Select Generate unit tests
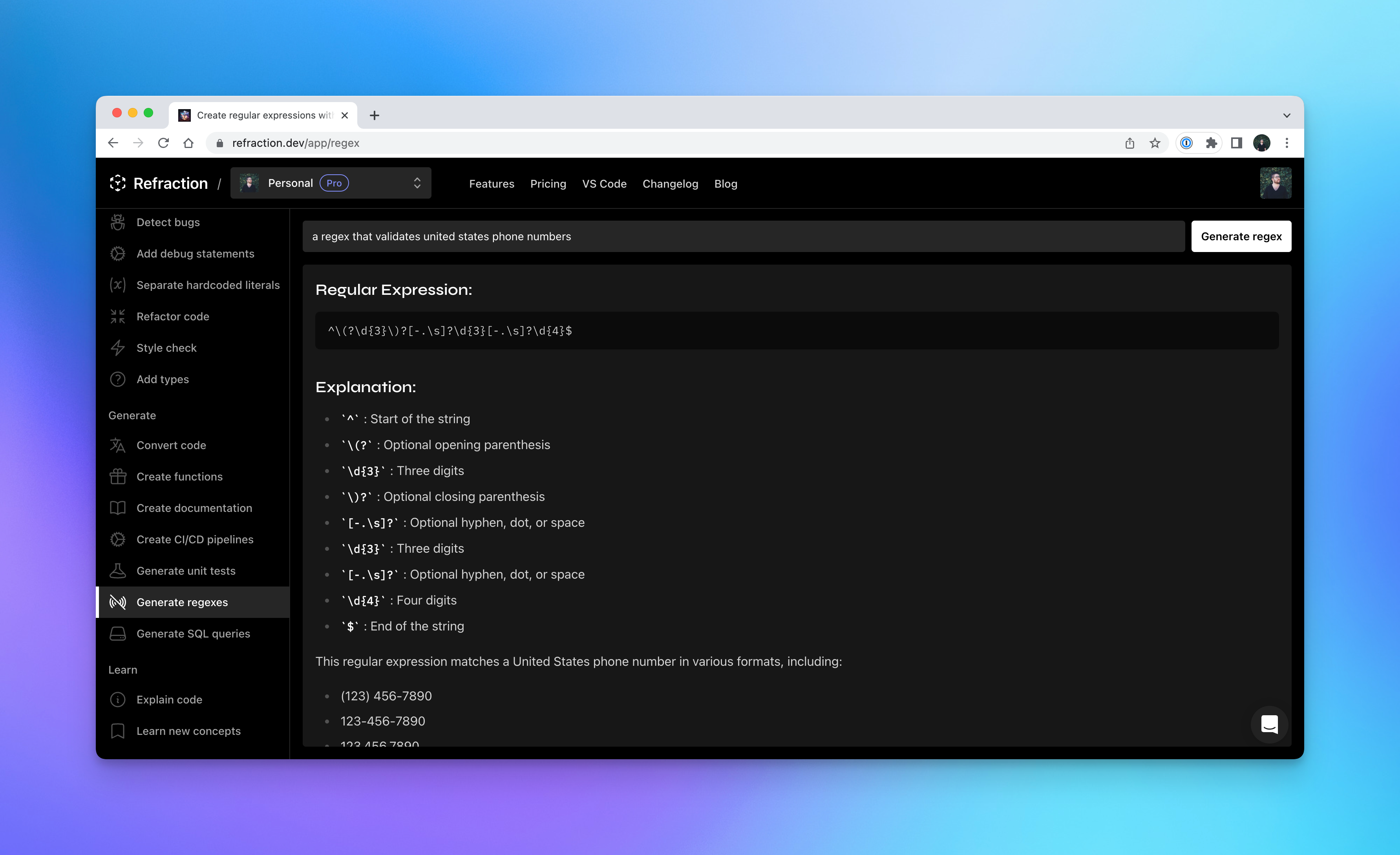This screenshot has height=855, width=1400. (186, 570)
